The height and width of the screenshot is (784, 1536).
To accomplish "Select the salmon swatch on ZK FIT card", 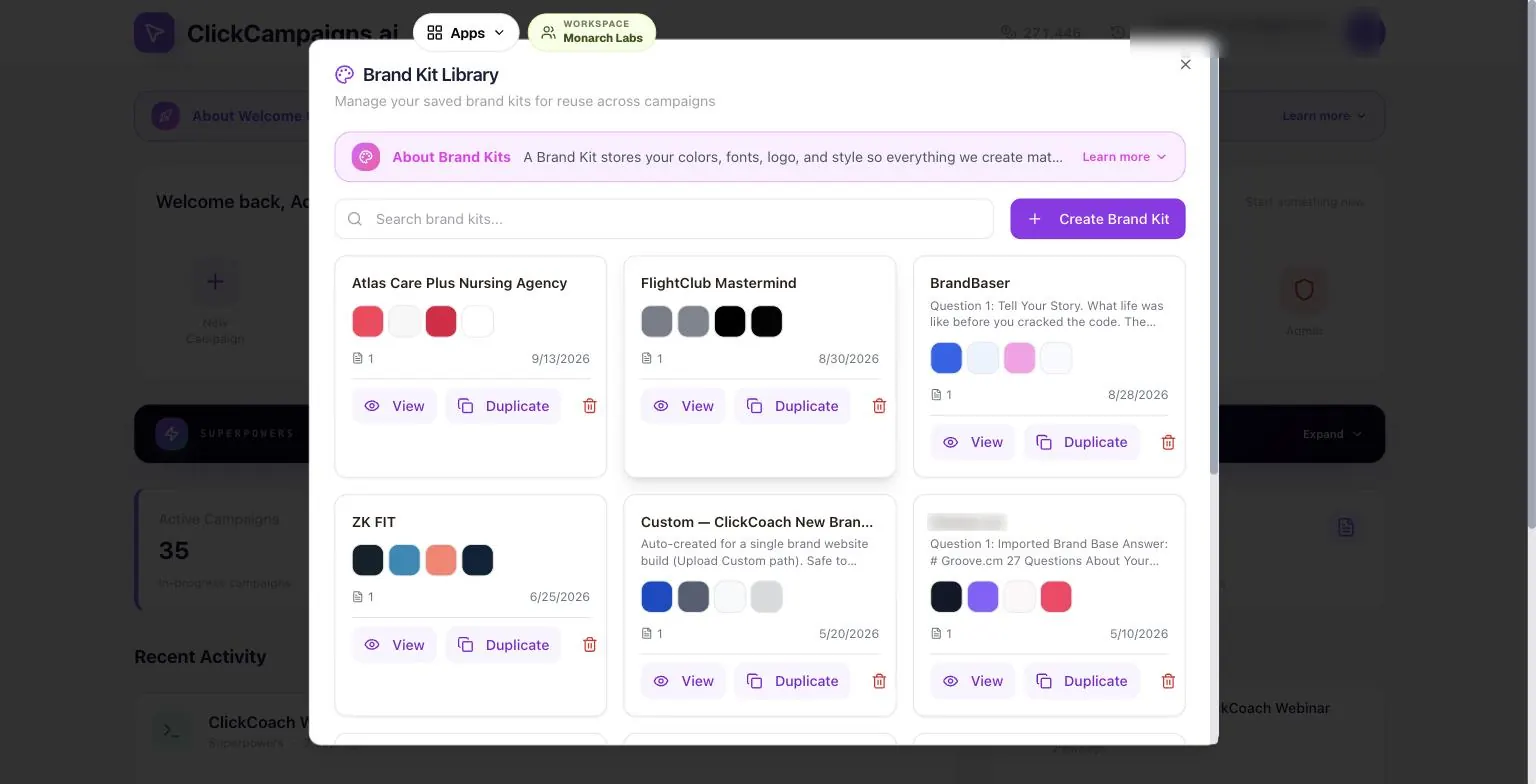I will pos(441,560).
